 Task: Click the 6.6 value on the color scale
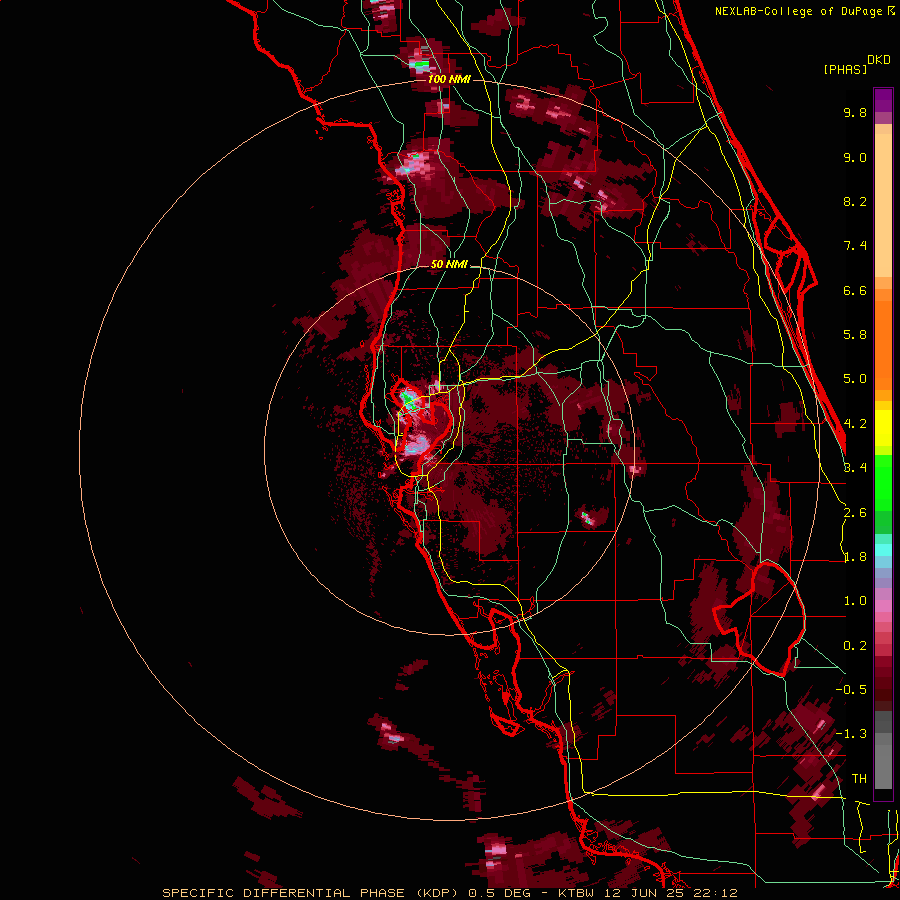(x=855, y=290)
